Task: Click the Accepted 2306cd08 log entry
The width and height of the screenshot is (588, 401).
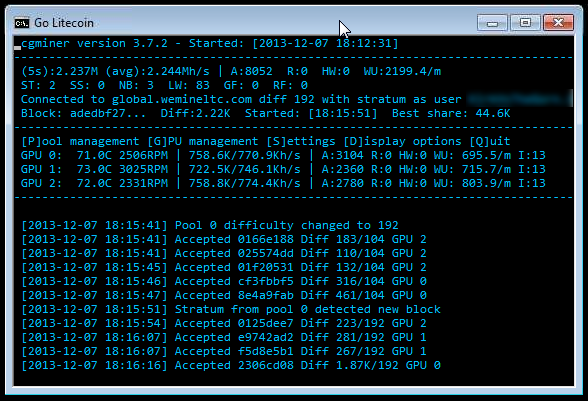Action: (231, 365)
